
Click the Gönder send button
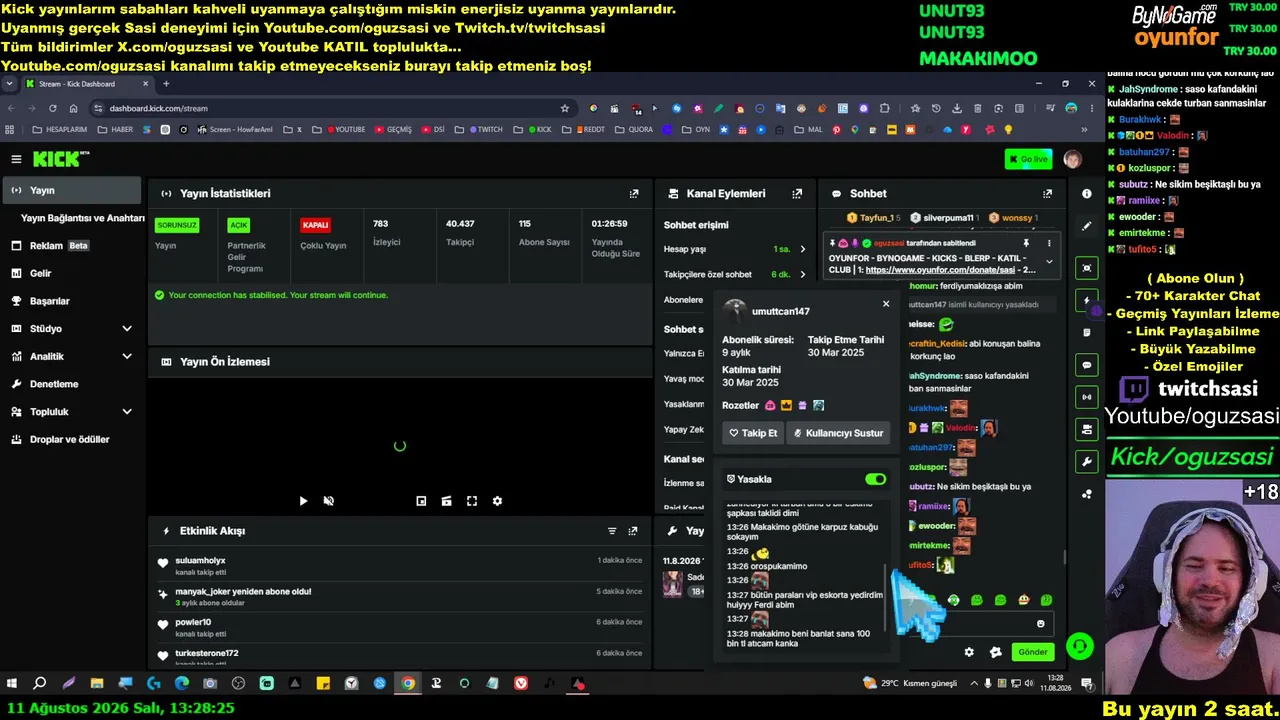tap(1032, 652)
